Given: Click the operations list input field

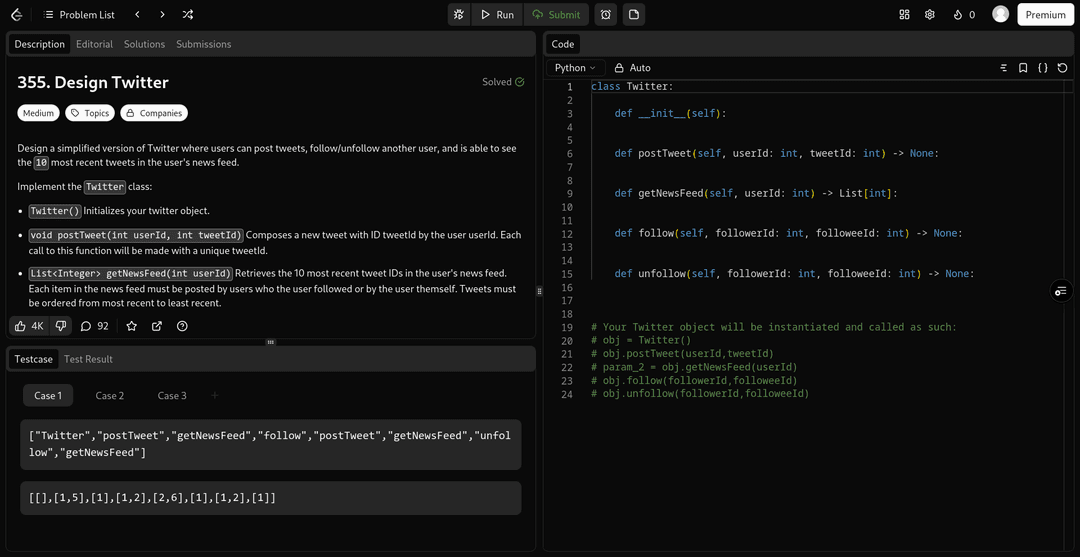Looking at the screenshot, I should pos(271,445).
